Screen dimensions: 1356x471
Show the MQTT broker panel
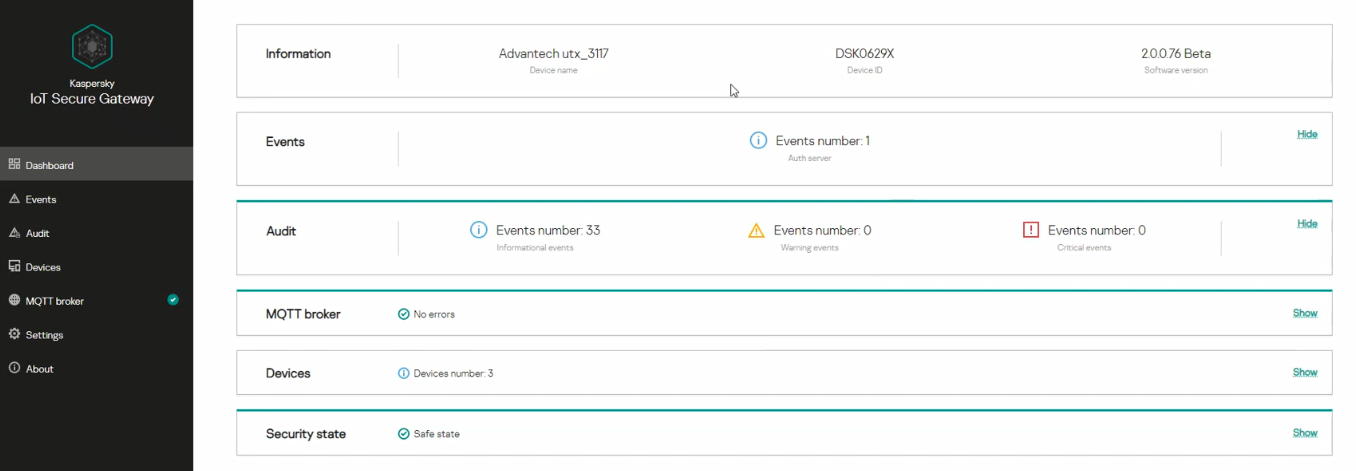(1305, 313)
